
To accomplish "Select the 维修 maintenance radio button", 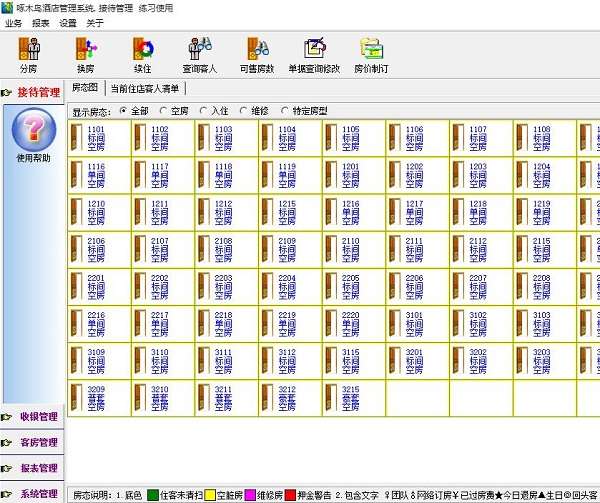I will (243, 111).
